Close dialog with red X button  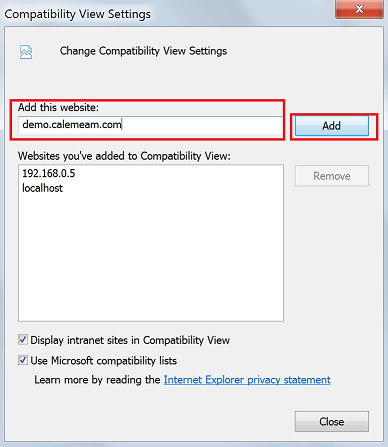(359, 9)
